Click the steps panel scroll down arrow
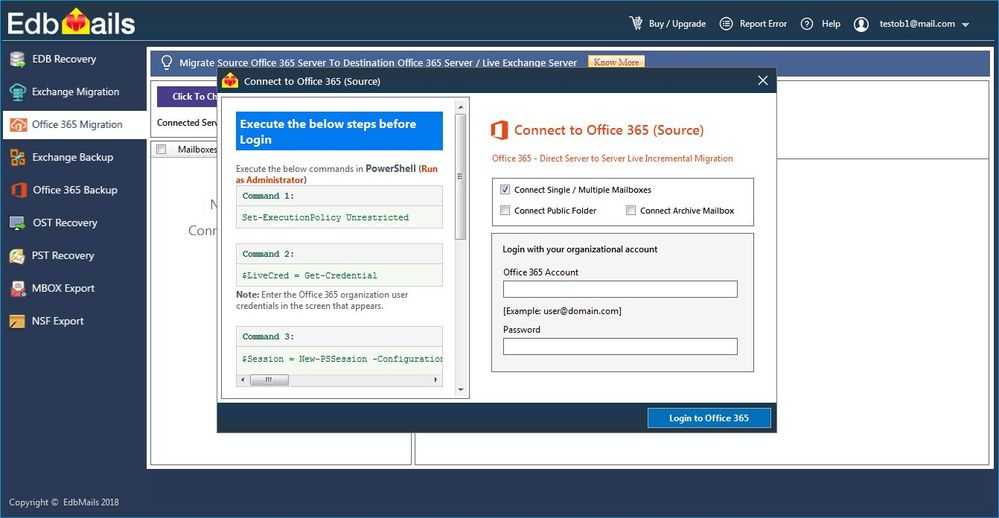Viewport: 999px width, 518px height. [x=461, y=389]
